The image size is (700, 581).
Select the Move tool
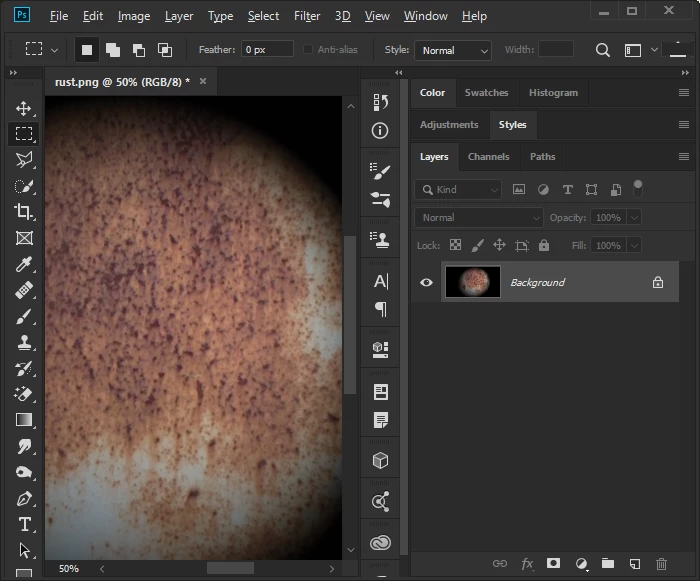(24, 108)
